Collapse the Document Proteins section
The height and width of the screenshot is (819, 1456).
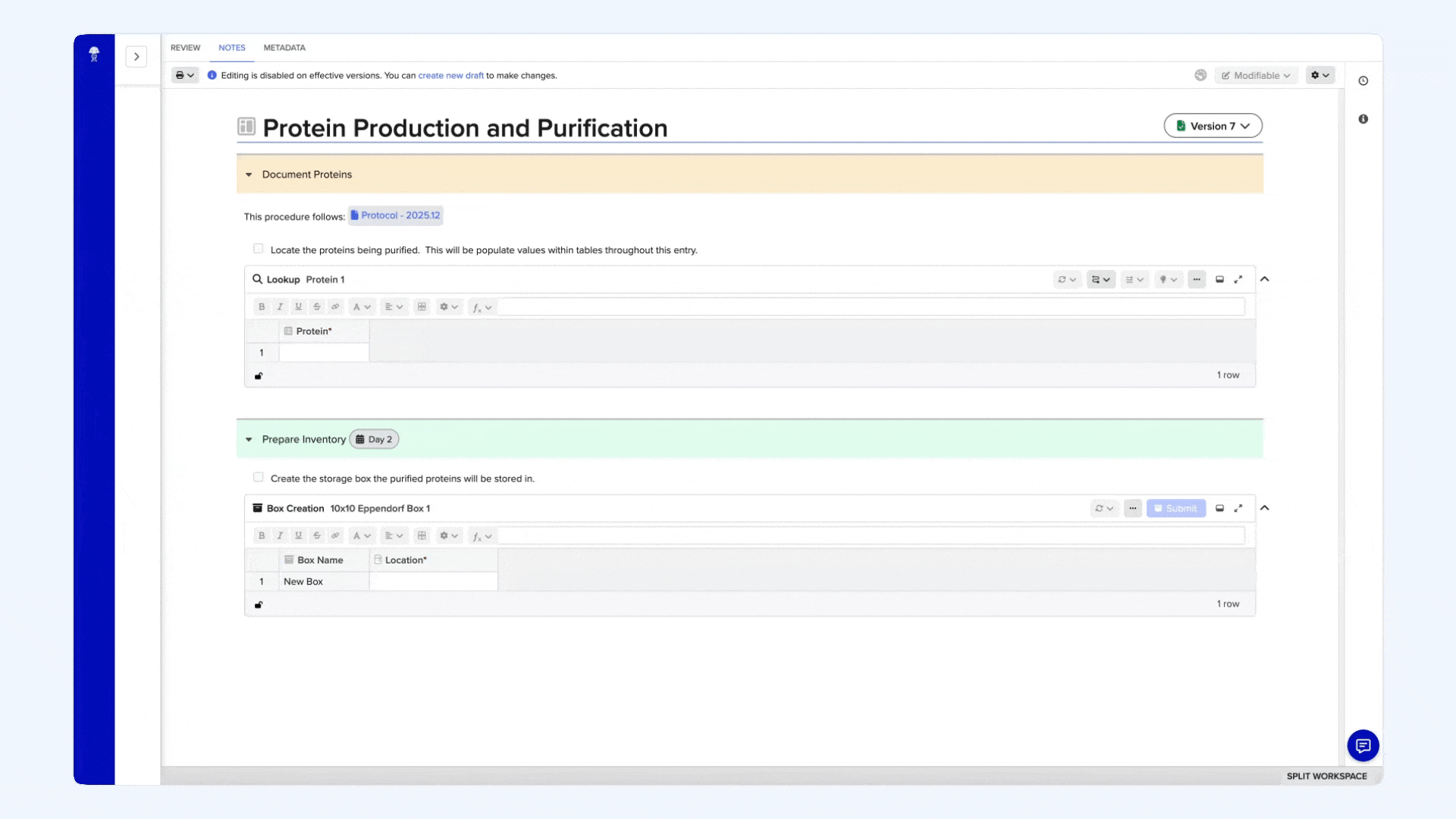249,175
